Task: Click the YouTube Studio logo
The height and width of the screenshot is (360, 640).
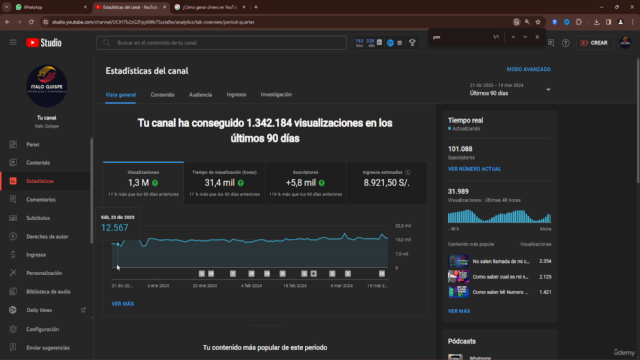Action: 44,42
